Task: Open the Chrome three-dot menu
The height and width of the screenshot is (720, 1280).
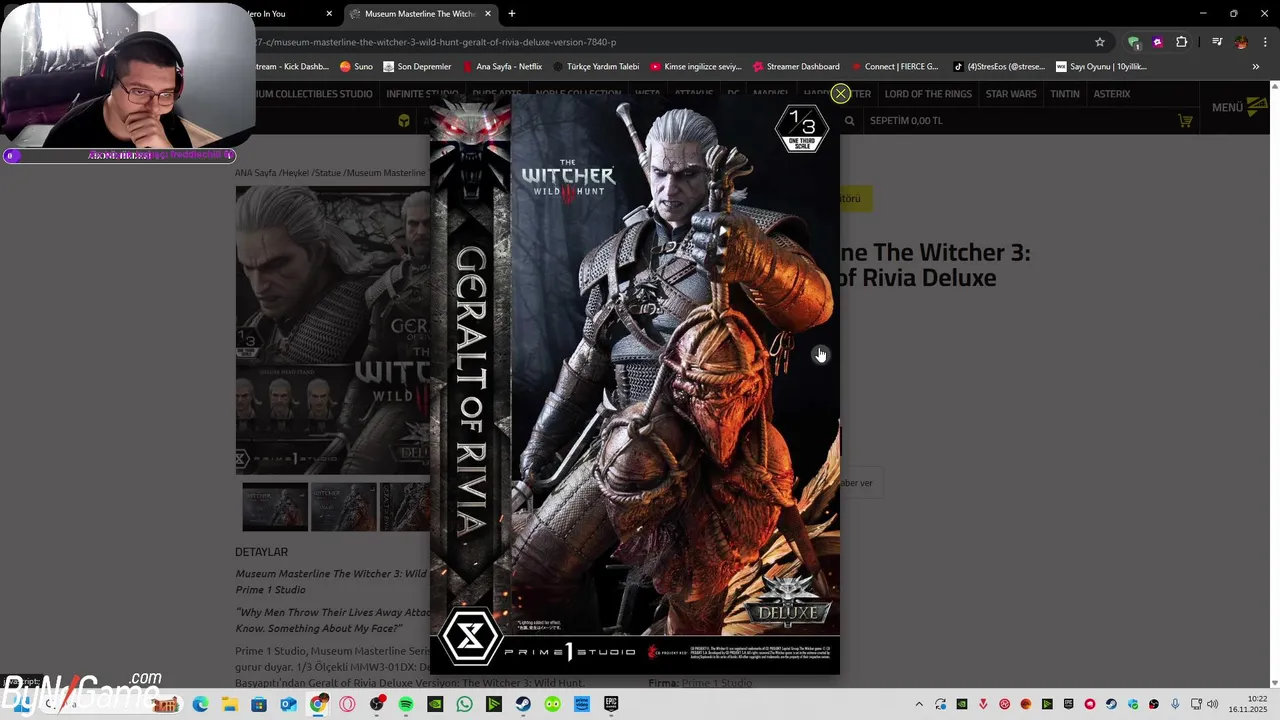Action: click(1265, 42)
